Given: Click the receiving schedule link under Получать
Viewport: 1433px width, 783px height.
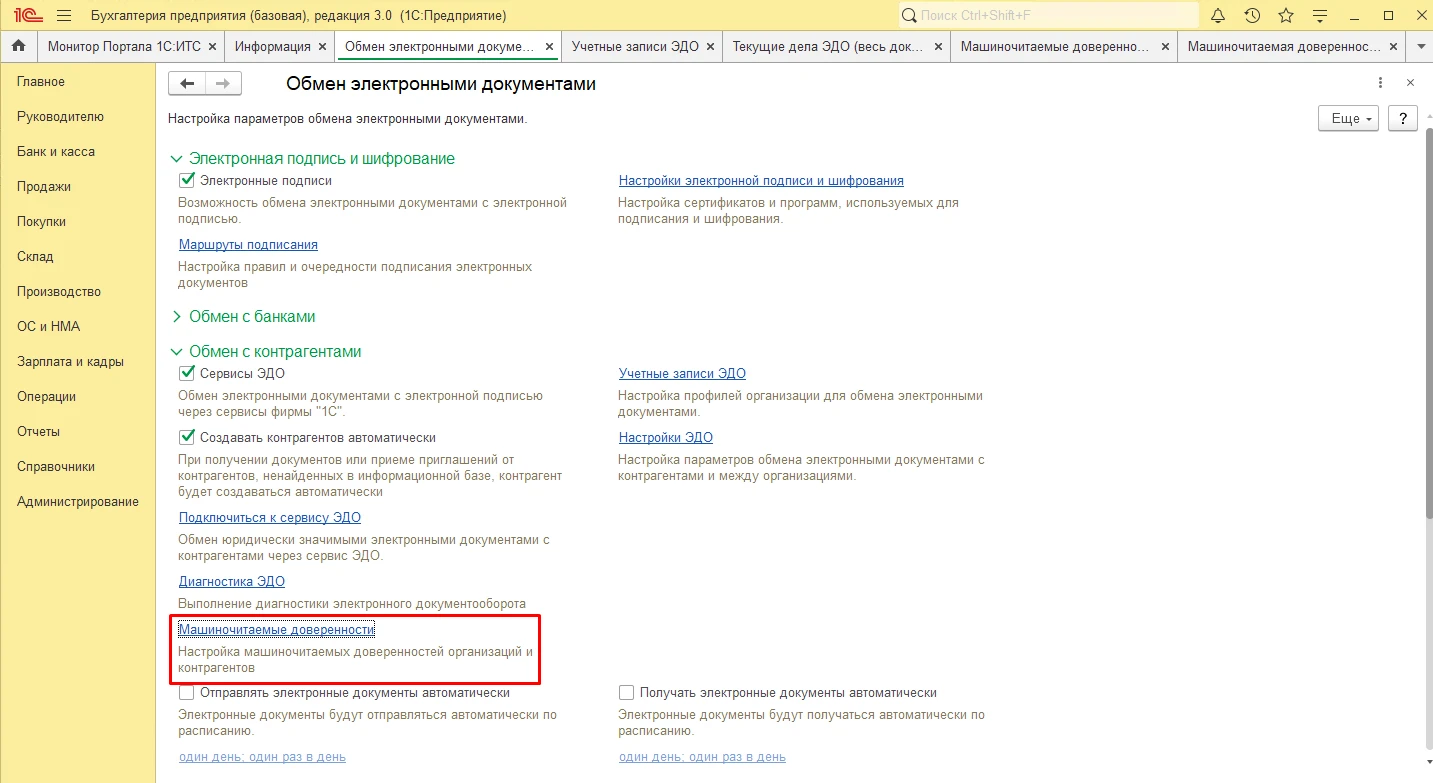Looking at the screenshot, I should click(x=702, y=757).
